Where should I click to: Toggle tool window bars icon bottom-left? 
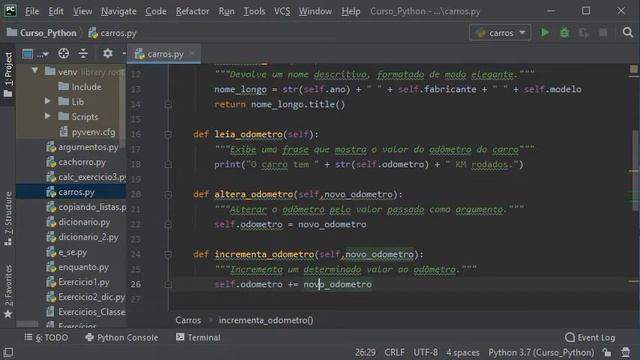point(8,352)
